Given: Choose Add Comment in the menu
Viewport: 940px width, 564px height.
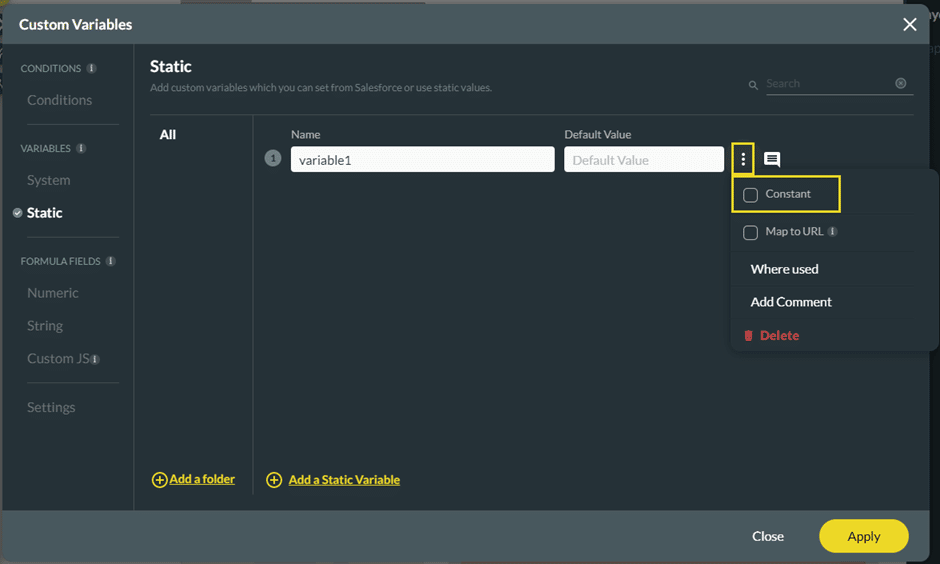Looking at the screenshot, I should [x=791, y=302].
